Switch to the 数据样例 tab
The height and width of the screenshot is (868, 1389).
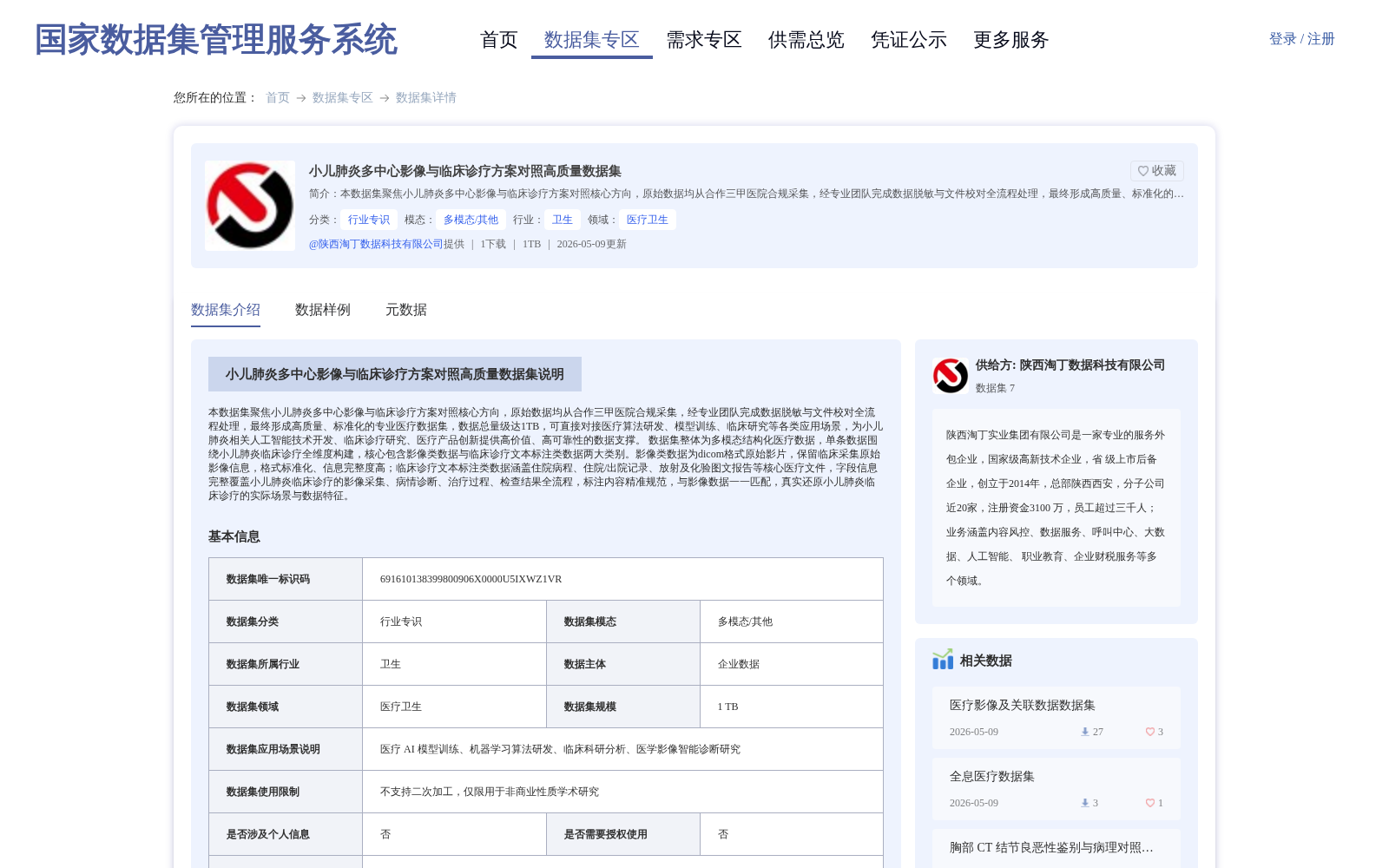pyautogui.click(x=323, y=310)
